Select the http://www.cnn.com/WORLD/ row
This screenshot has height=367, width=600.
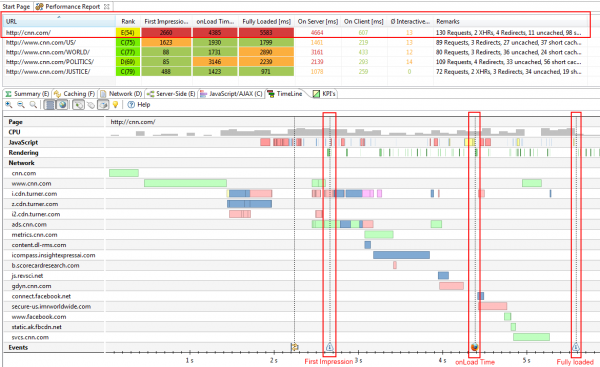click(295, 52)
